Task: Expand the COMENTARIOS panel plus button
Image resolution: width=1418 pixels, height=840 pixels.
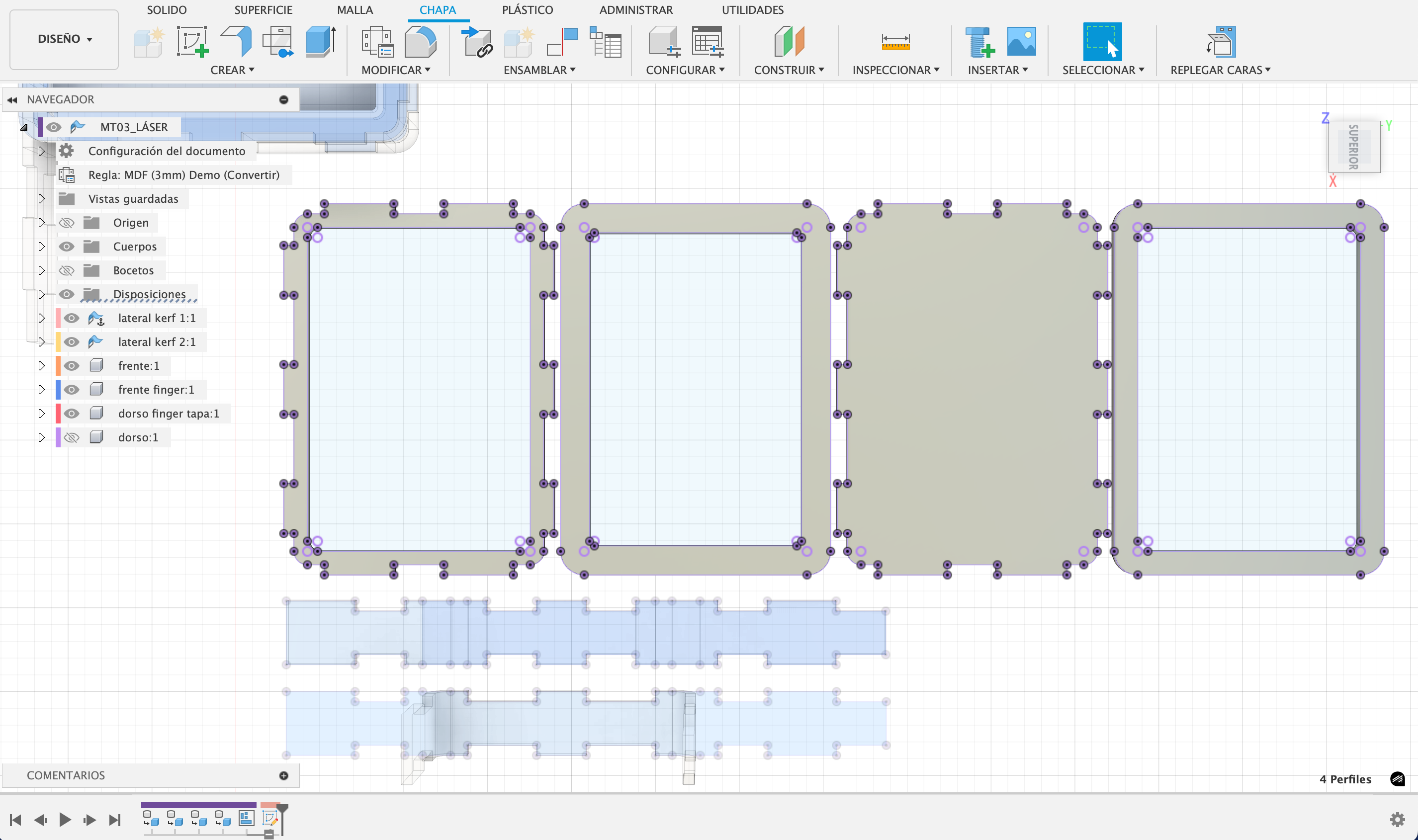Action: coord(283,775)
